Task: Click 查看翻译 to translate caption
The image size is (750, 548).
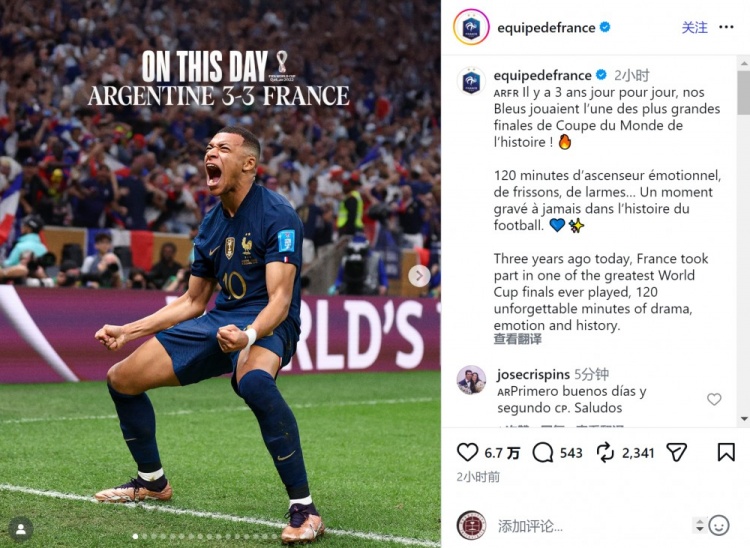Action: [x=518, y=340]
